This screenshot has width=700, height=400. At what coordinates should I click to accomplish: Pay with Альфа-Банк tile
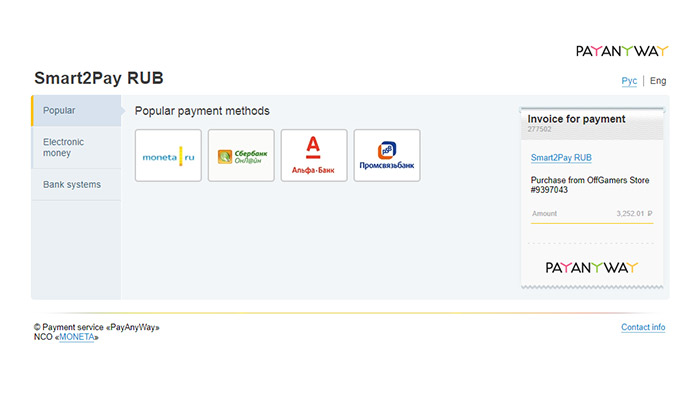point(314,155)
